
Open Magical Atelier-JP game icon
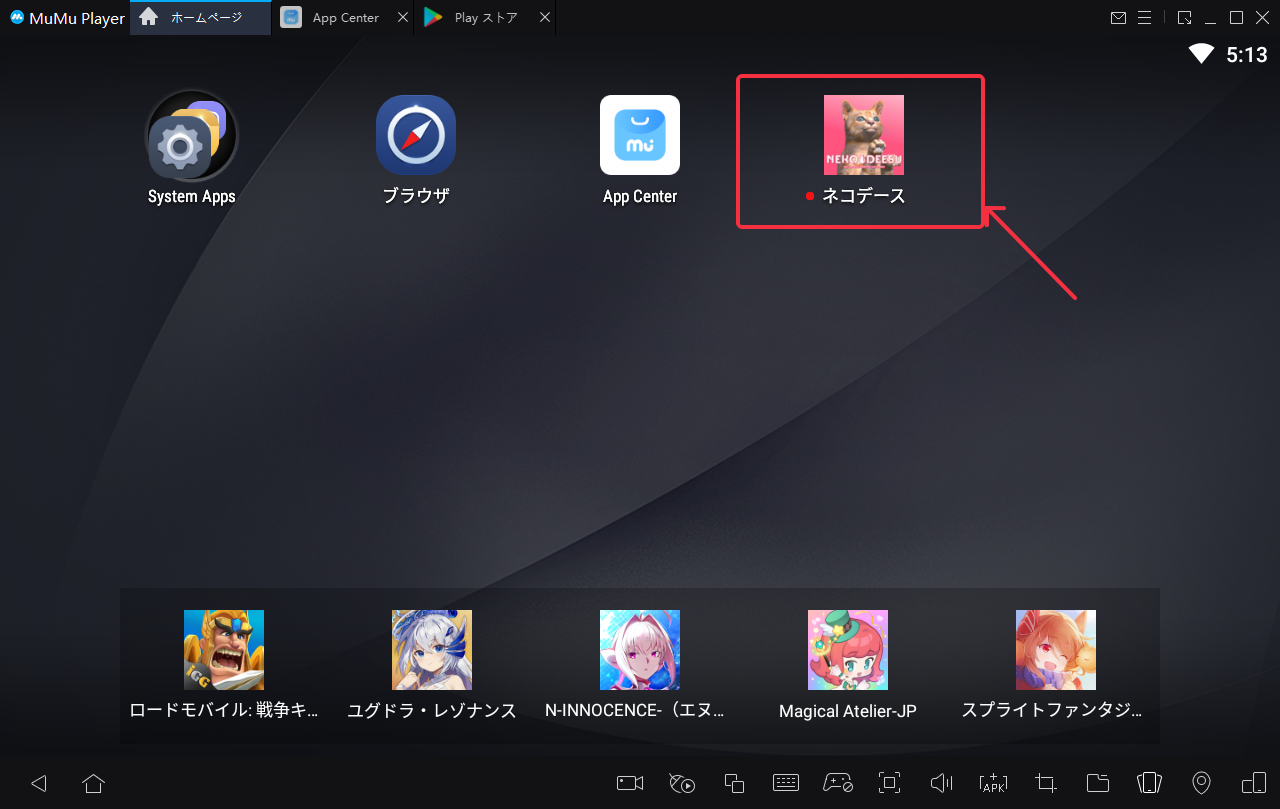[x=848, y=650]
